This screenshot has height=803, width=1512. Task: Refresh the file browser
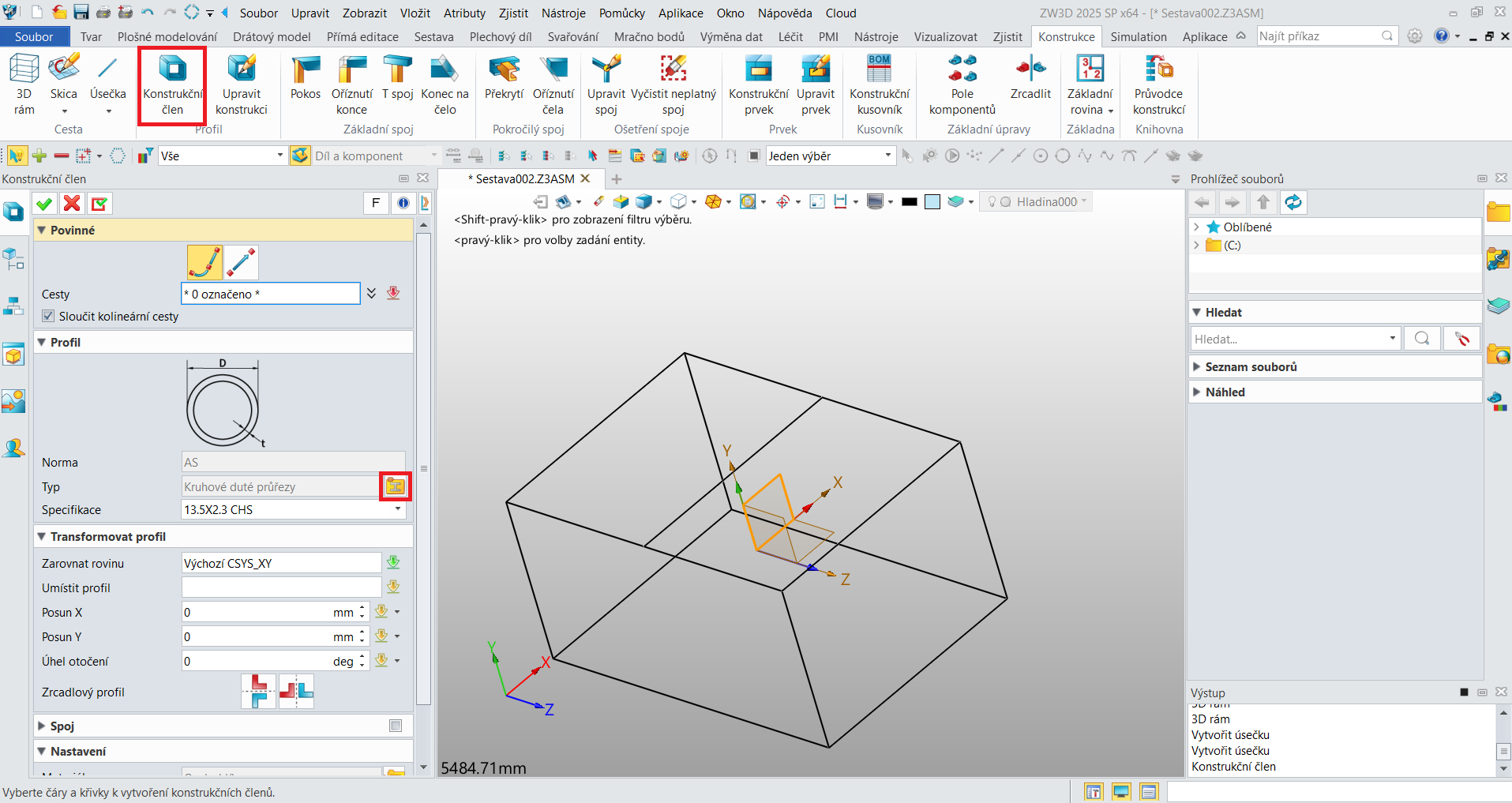(1293, 202)
